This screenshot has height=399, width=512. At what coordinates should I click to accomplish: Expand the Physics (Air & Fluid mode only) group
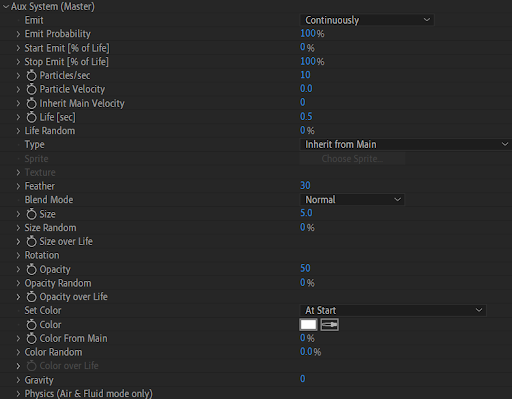tap(18, 394)
